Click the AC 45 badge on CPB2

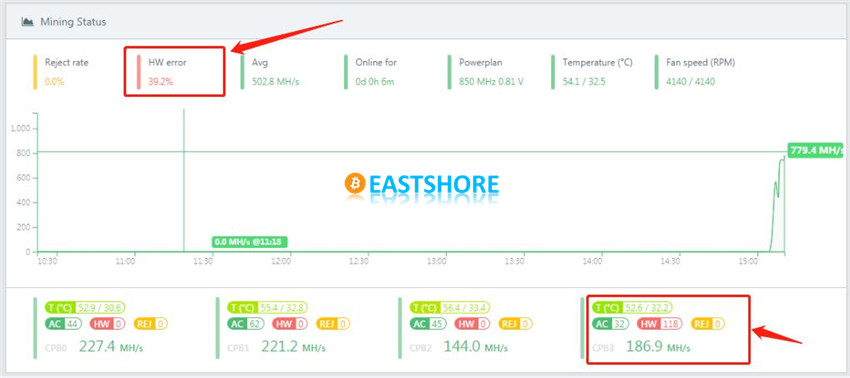428,324
